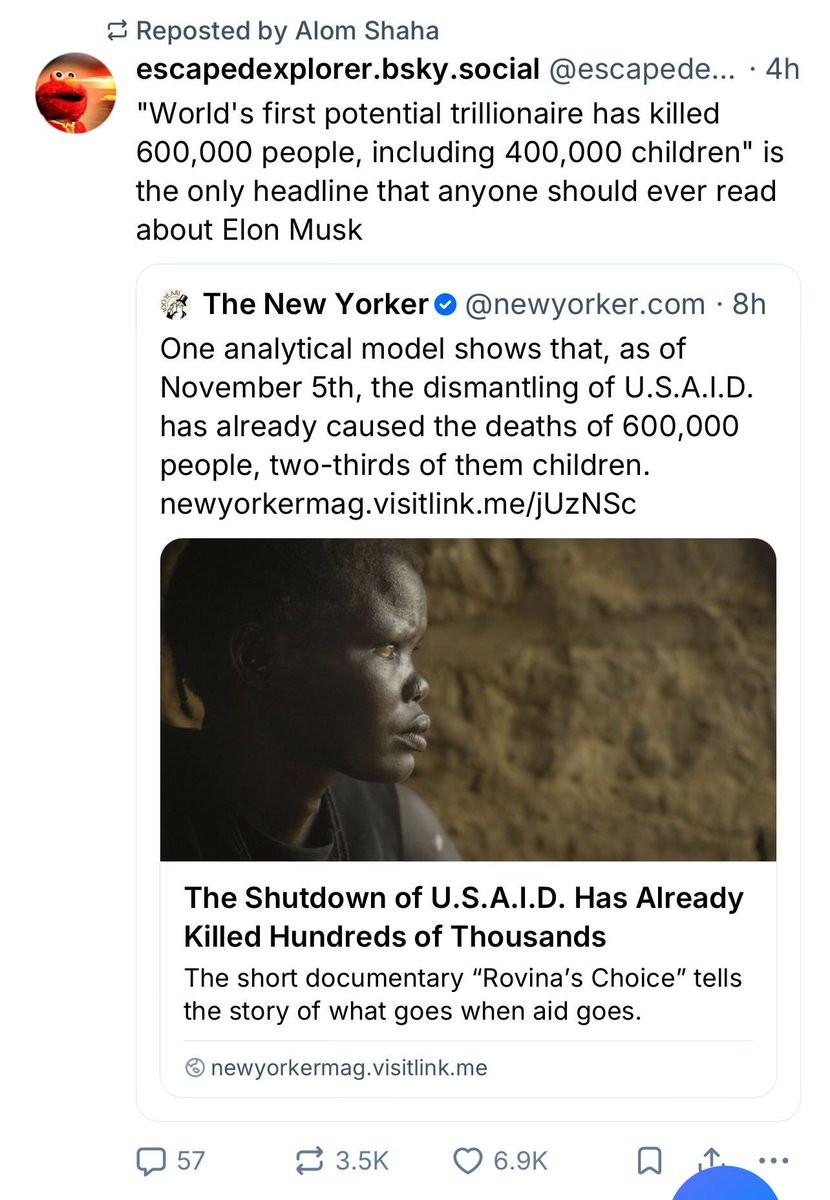Open the escapedexplorer Elmo avatar

pyautogui.click(x=76, y=94)
